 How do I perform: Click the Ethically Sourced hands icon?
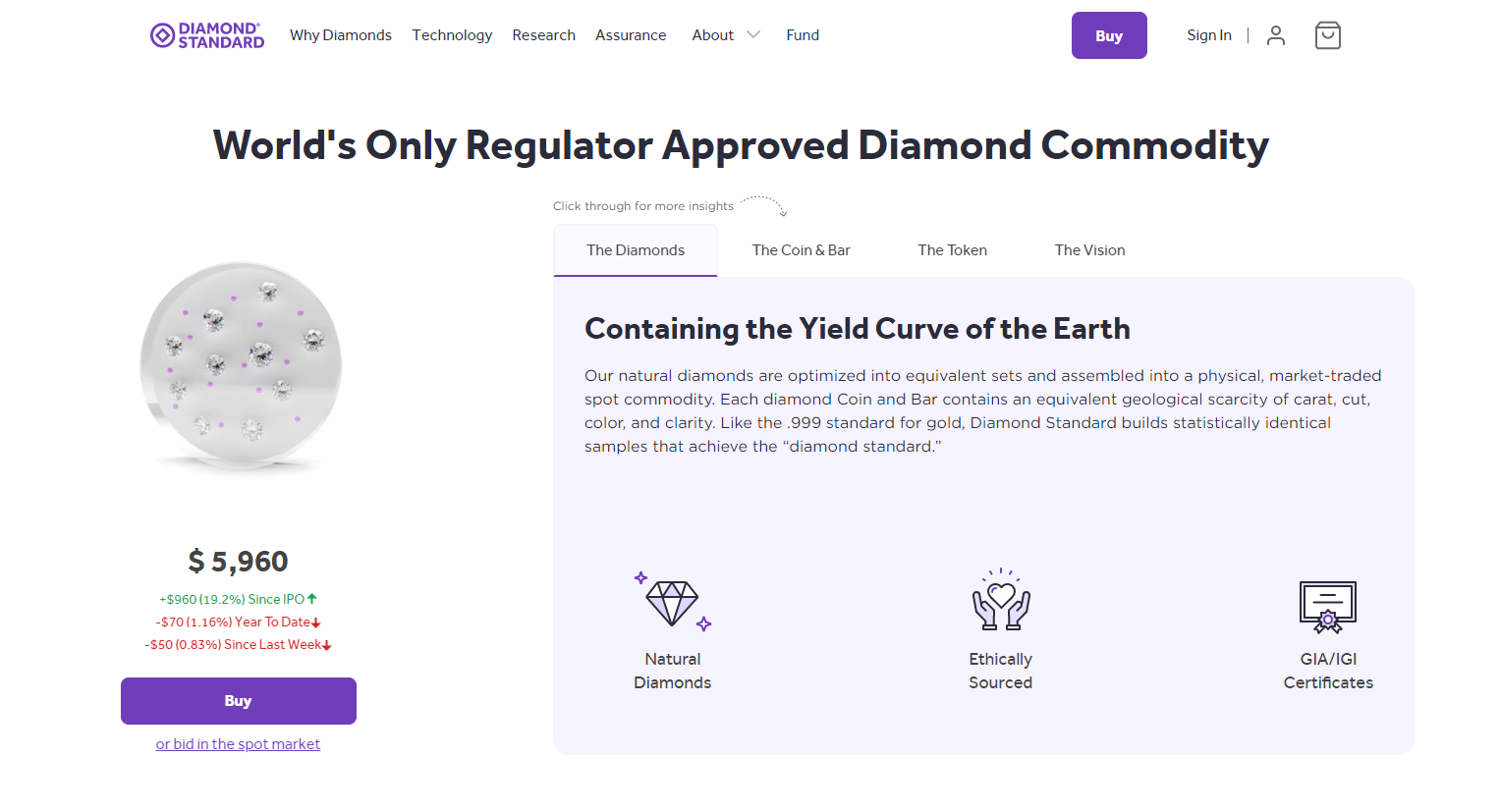coord(1001,599)
